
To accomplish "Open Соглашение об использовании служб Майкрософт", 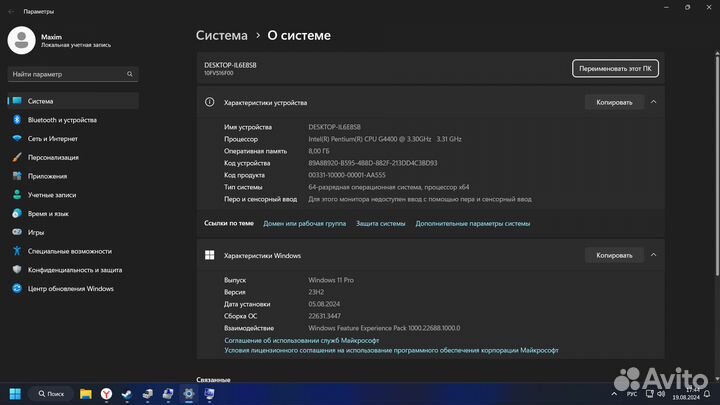I will tap(302, 340).
